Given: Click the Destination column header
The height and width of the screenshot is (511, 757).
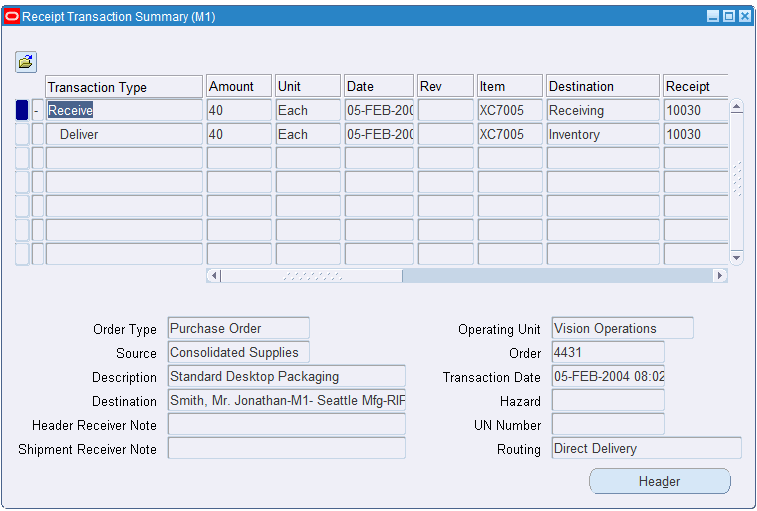Looking at the screenshot, I should (x=603, y=86).
